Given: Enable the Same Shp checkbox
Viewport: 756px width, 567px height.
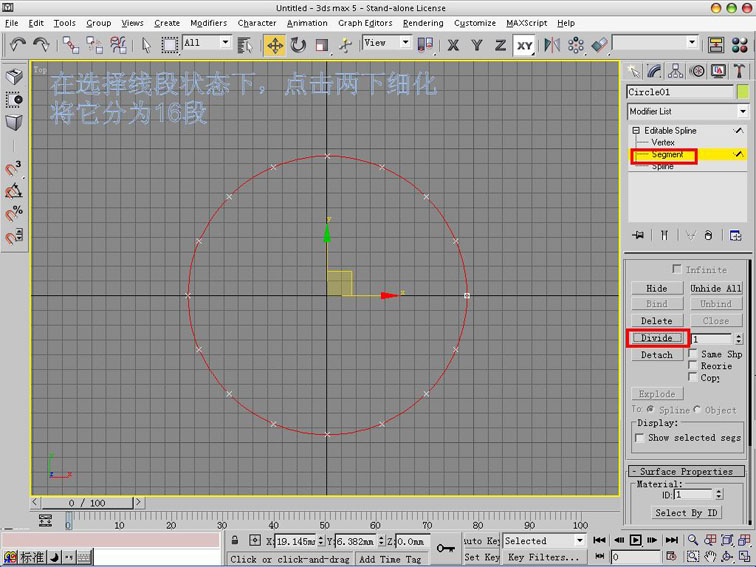Looking at the screenshot, I should [x=693, y=352].
